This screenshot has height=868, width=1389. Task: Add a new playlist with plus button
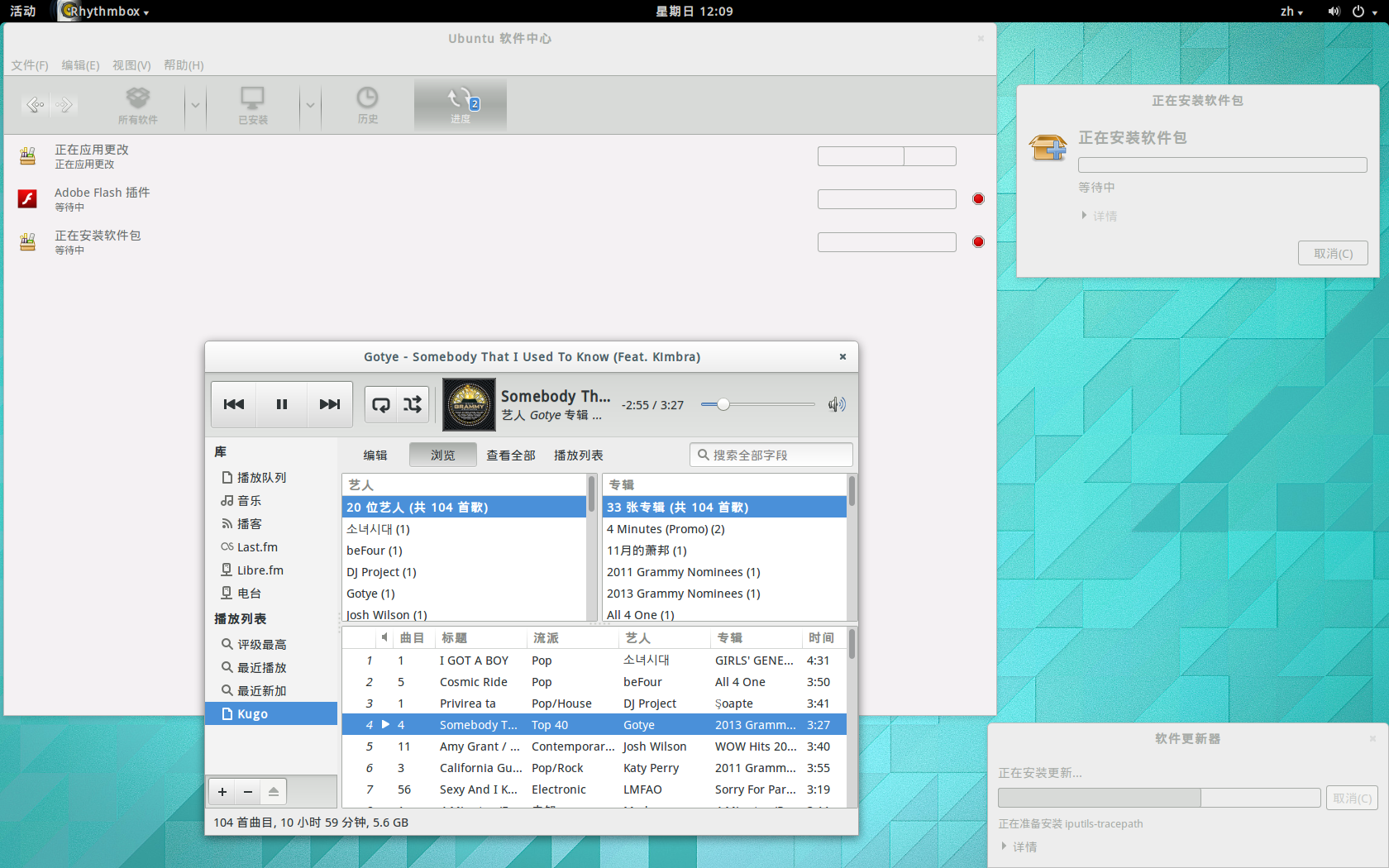point(222,792)
